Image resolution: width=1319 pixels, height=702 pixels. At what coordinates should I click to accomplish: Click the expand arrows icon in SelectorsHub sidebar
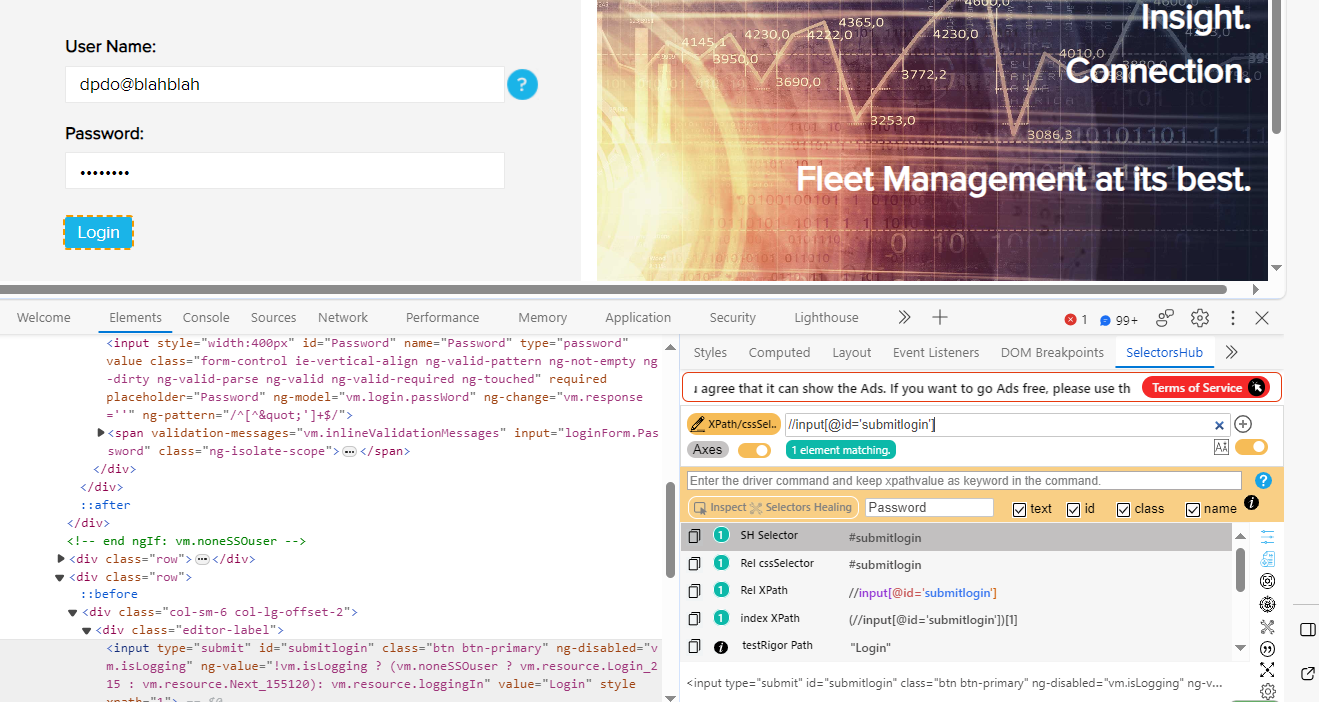pos(1268,670)
